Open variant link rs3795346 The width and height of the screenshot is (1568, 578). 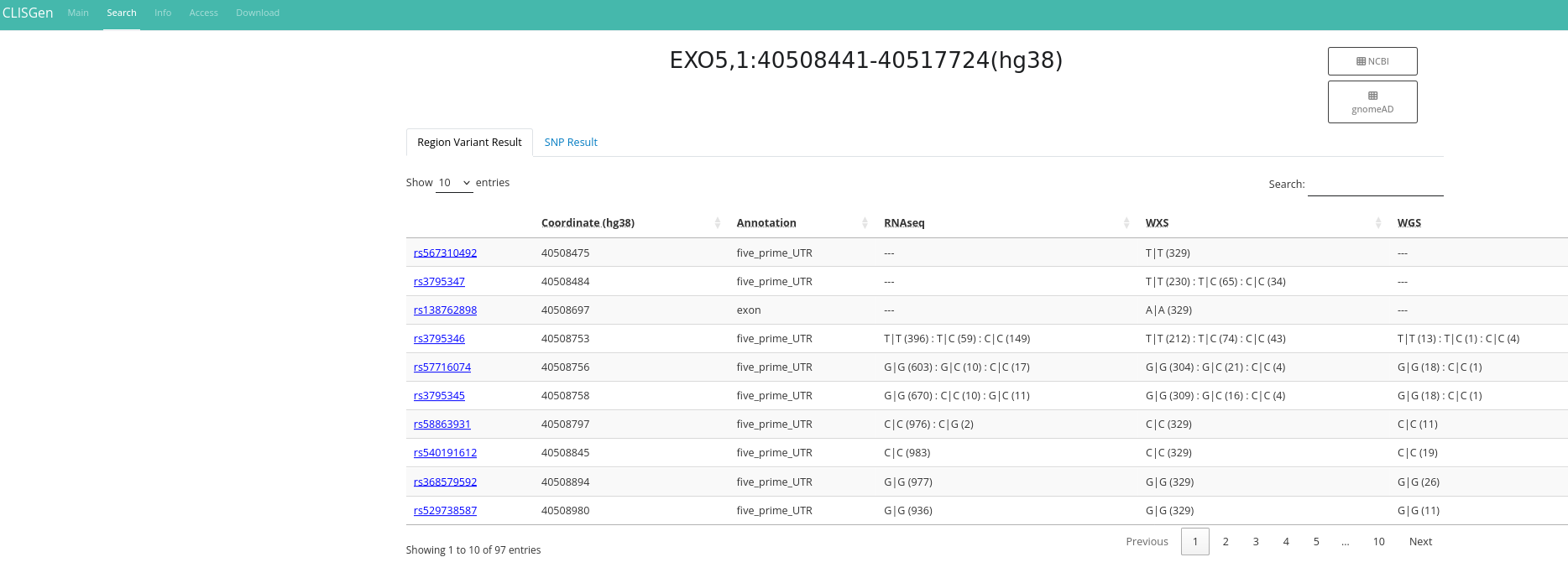pyautogui.click(x=439, y=339)
